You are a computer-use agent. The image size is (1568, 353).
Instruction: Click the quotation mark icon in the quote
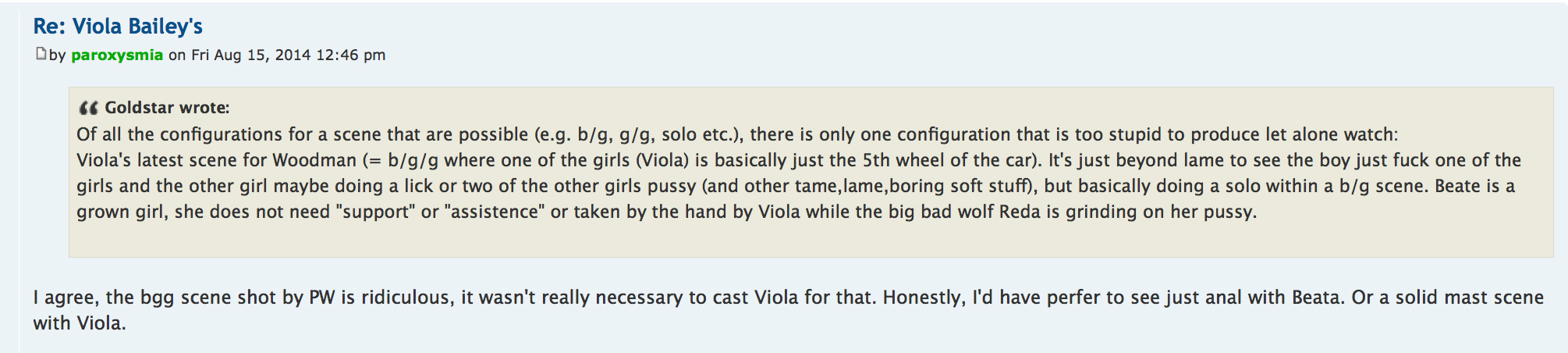click(x=88, y=108)
